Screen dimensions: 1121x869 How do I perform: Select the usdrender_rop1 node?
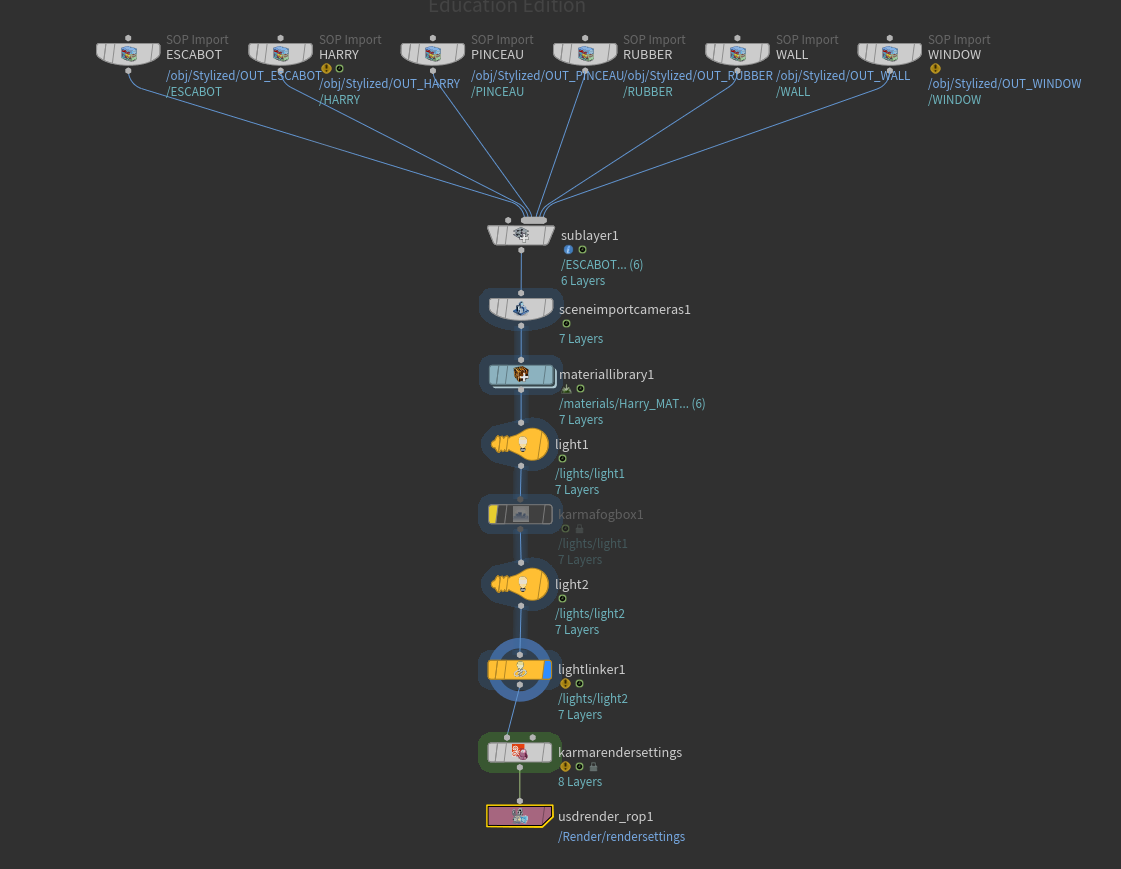(x=520, y=816)
